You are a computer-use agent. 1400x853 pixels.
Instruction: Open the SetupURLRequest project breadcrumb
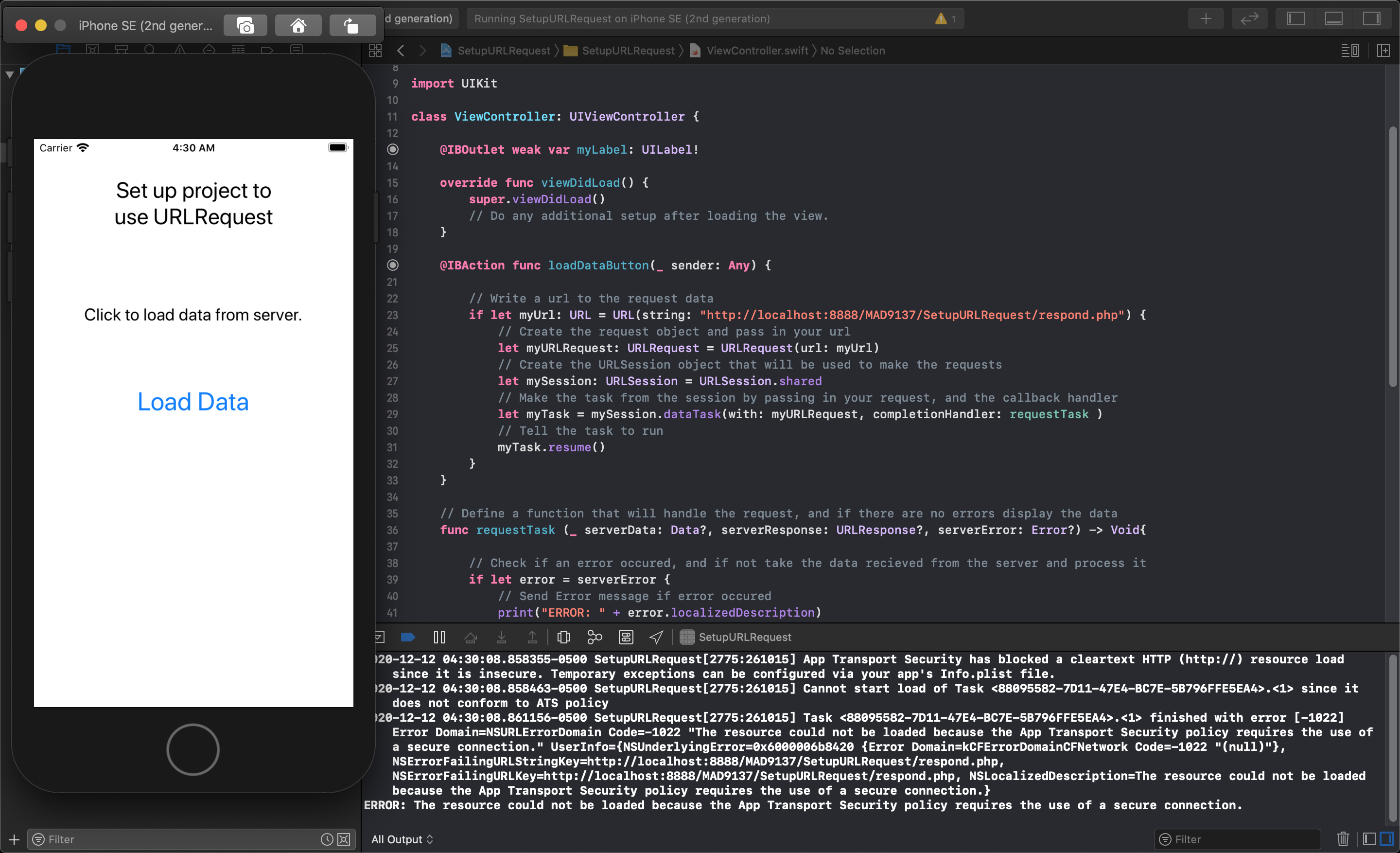click(495, 51)
